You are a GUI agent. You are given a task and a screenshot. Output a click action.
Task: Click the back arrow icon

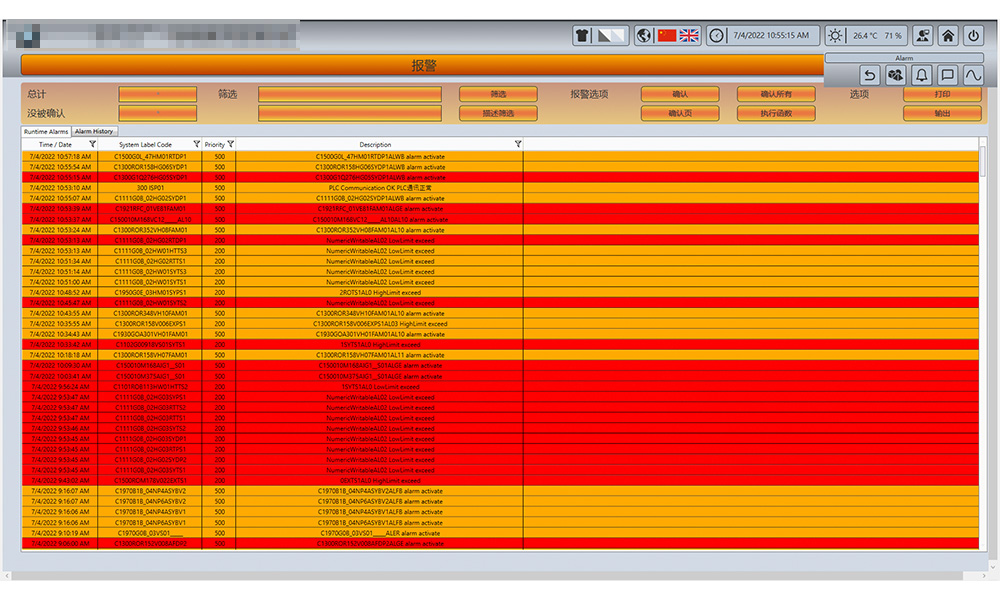[x=870, y=75]
